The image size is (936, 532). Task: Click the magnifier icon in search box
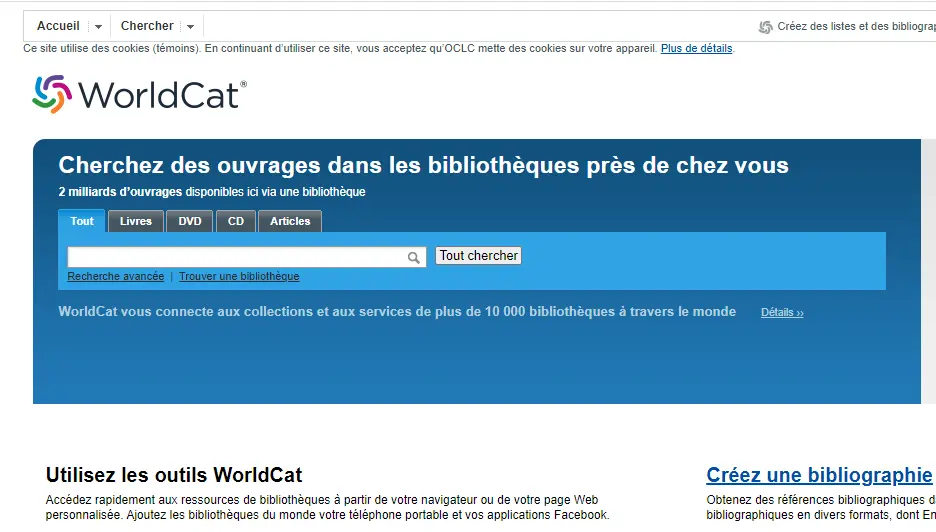tap(414, 258)
